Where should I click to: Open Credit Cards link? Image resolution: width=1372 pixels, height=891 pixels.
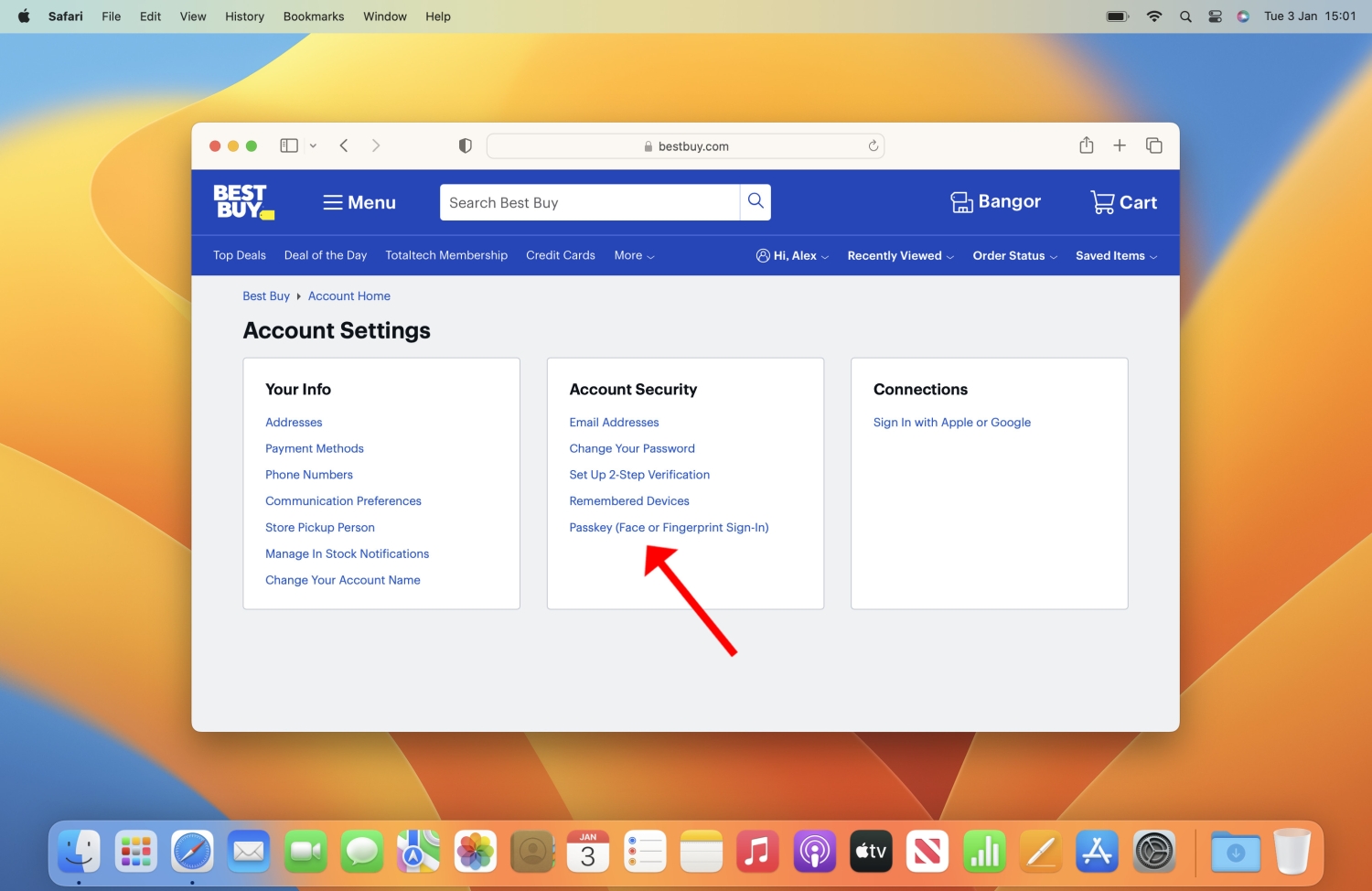(561, 255)
